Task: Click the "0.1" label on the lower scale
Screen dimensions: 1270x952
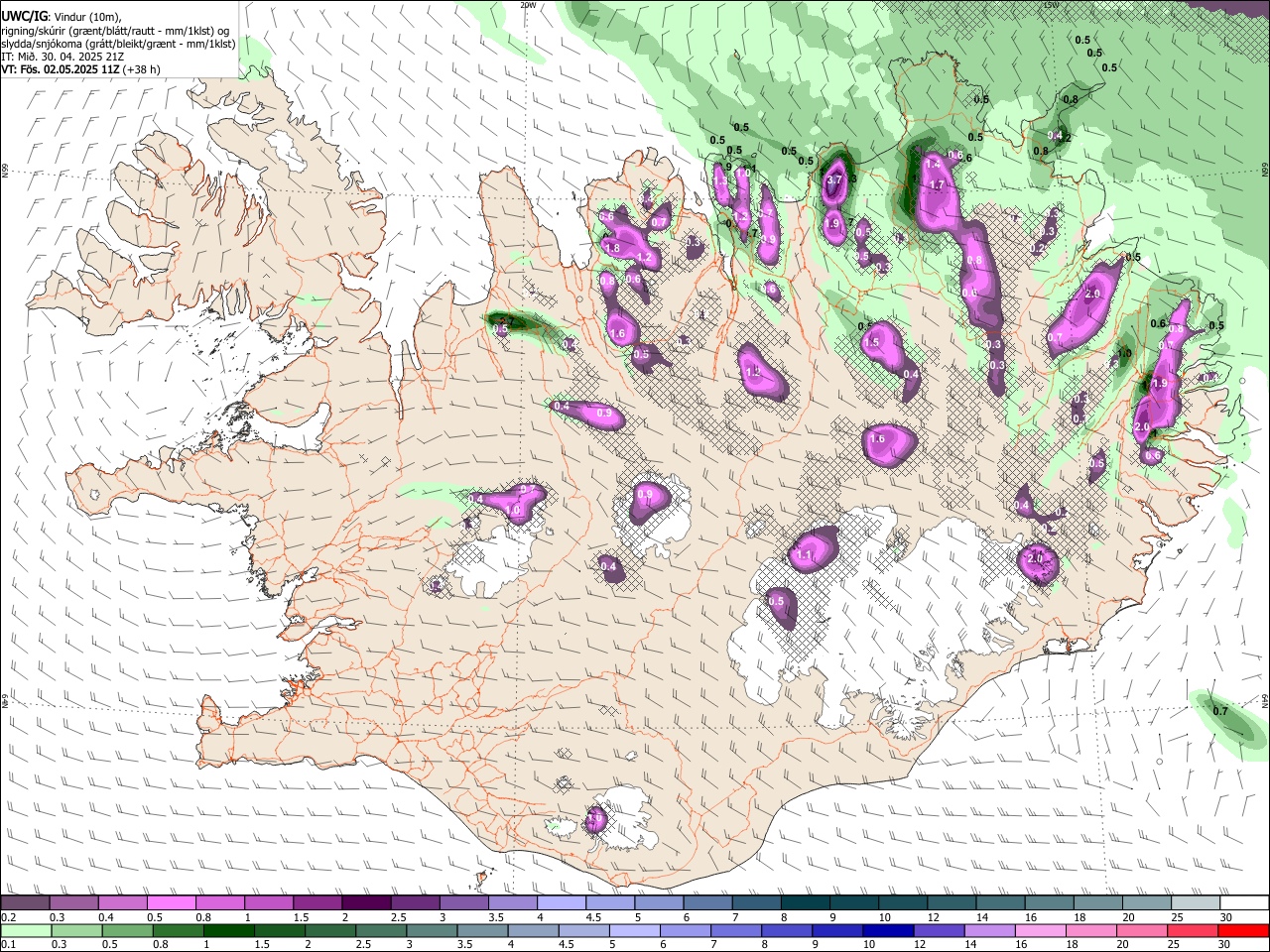Action: [9, 944]
